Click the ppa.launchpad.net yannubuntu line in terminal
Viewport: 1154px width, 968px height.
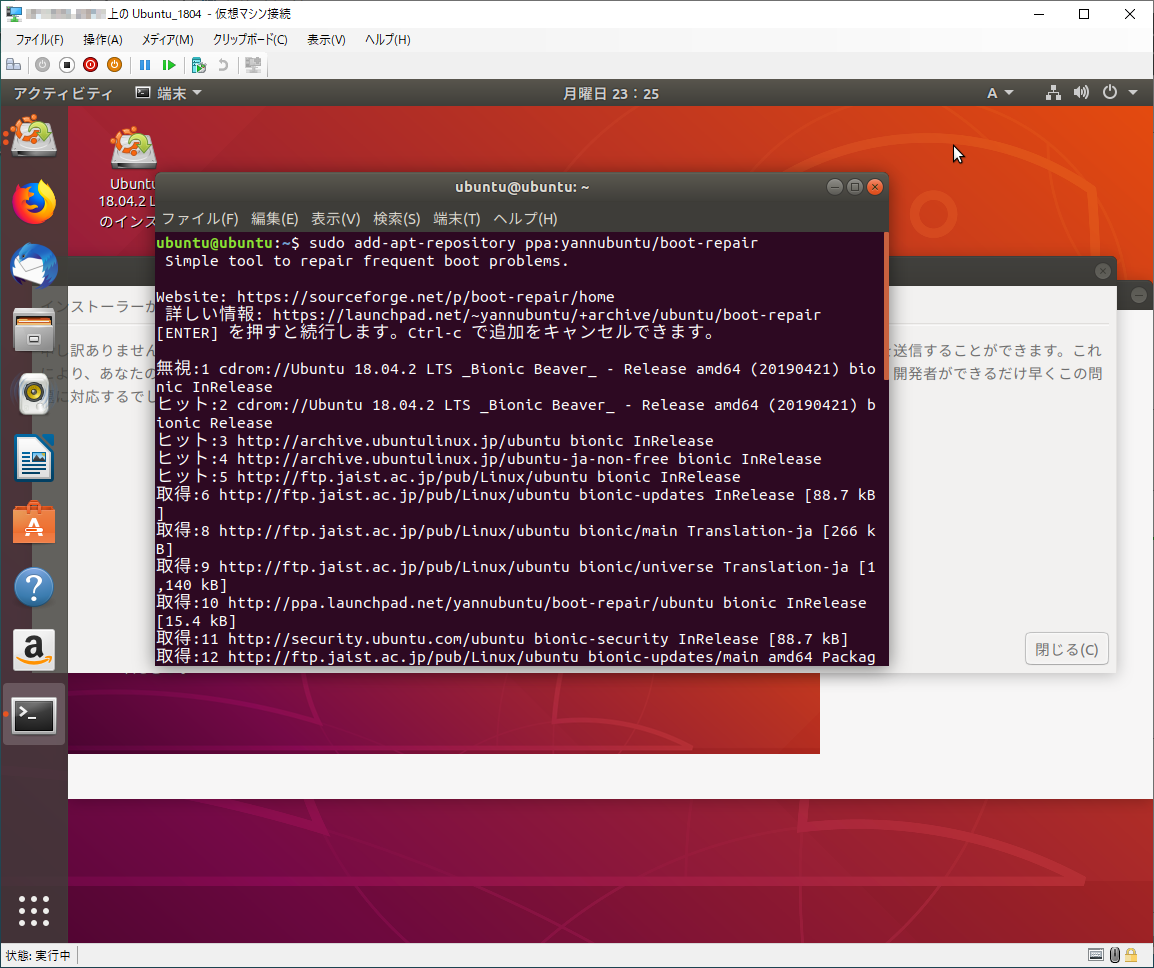[511, 612]
